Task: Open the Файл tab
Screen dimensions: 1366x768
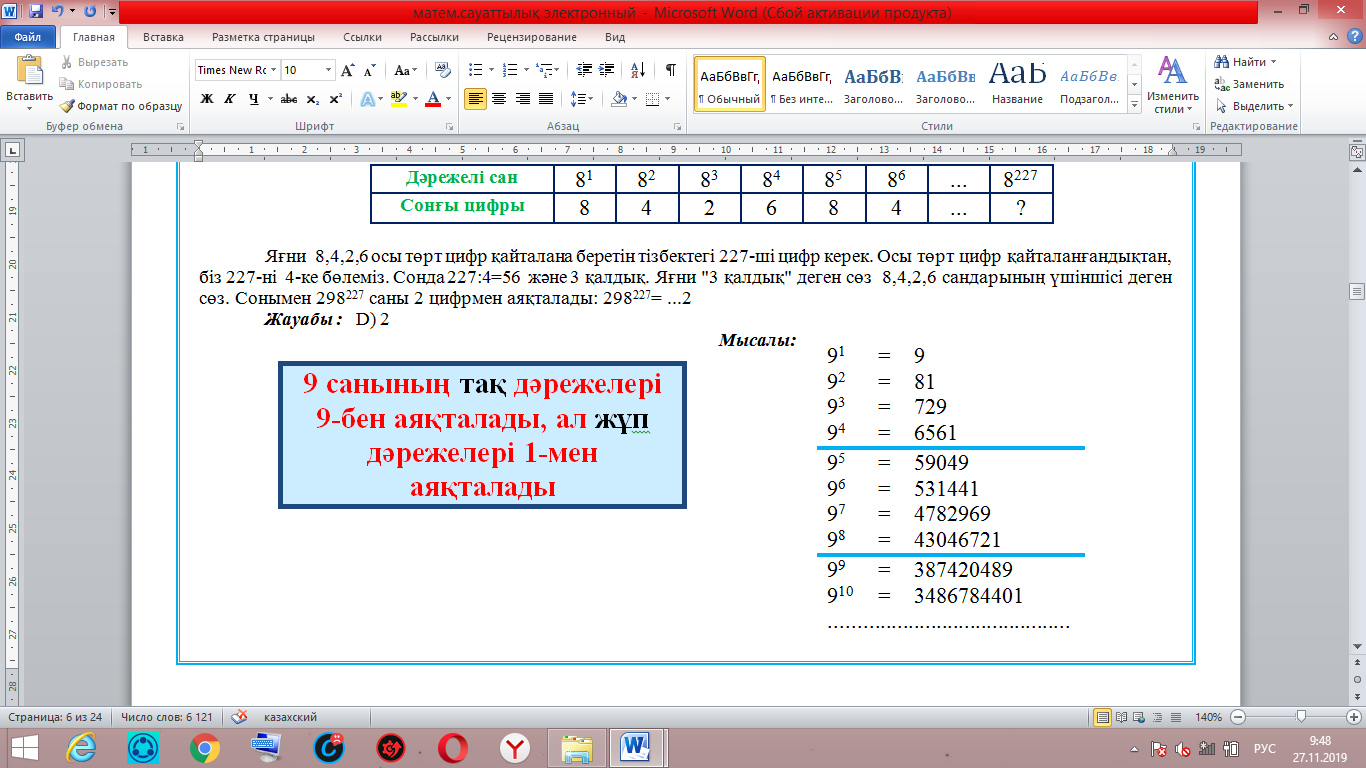Action: [27, 37]
